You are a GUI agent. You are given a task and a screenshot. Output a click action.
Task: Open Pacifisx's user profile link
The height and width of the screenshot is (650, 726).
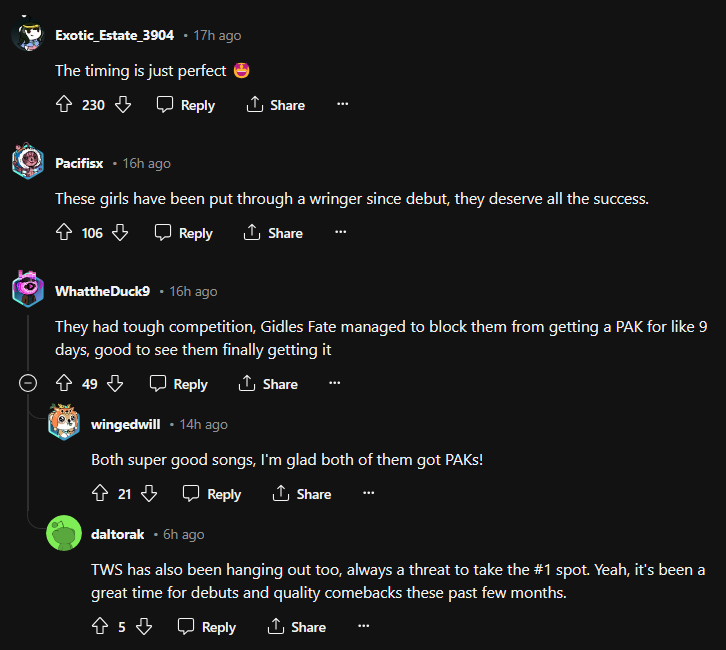(79, 163)
